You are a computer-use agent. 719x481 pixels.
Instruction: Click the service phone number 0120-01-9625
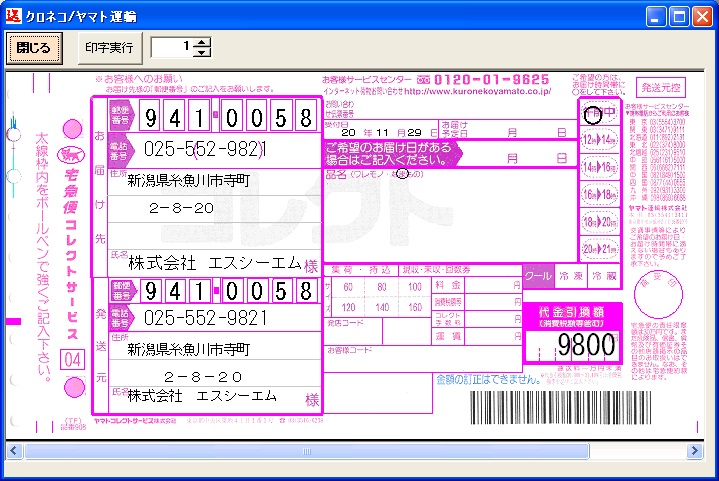(491, 80)
